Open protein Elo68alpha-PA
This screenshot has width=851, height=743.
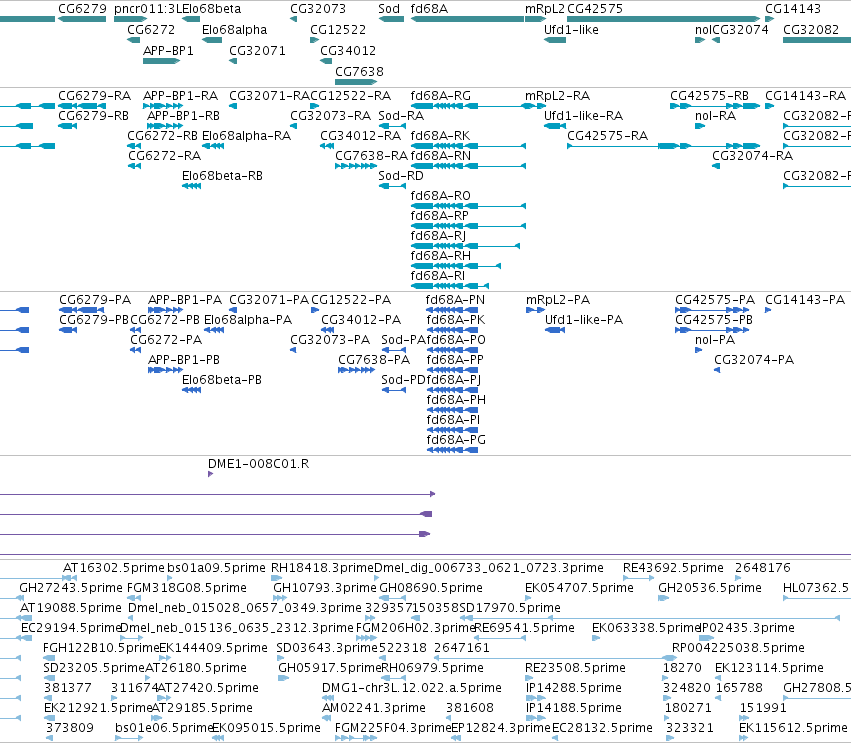click(x=248, y=320)
